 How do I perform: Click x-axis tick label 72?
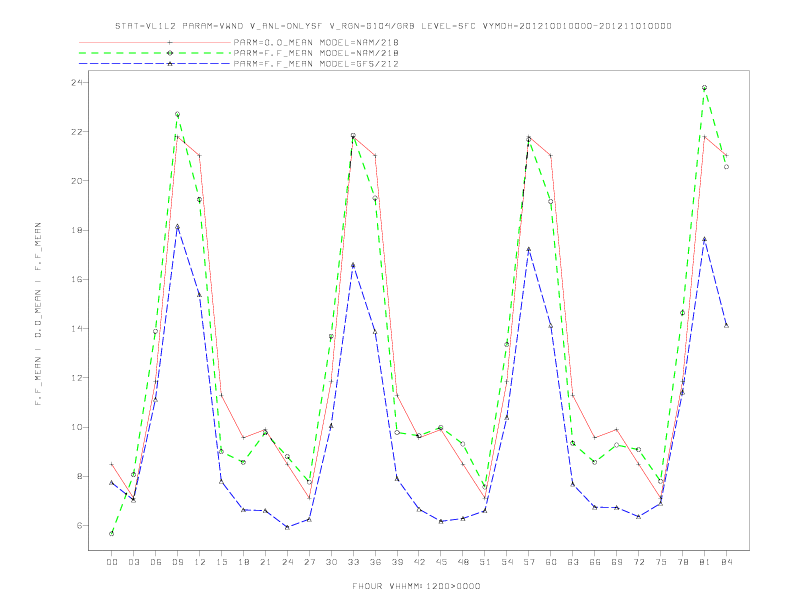coord(638,562)
